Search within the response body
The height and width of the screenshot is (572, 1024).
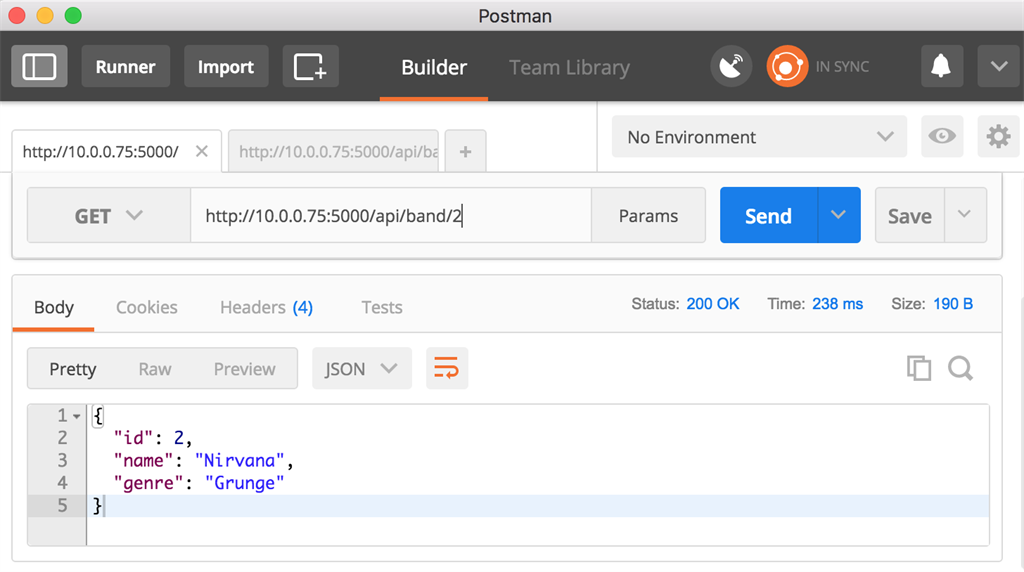961,368
